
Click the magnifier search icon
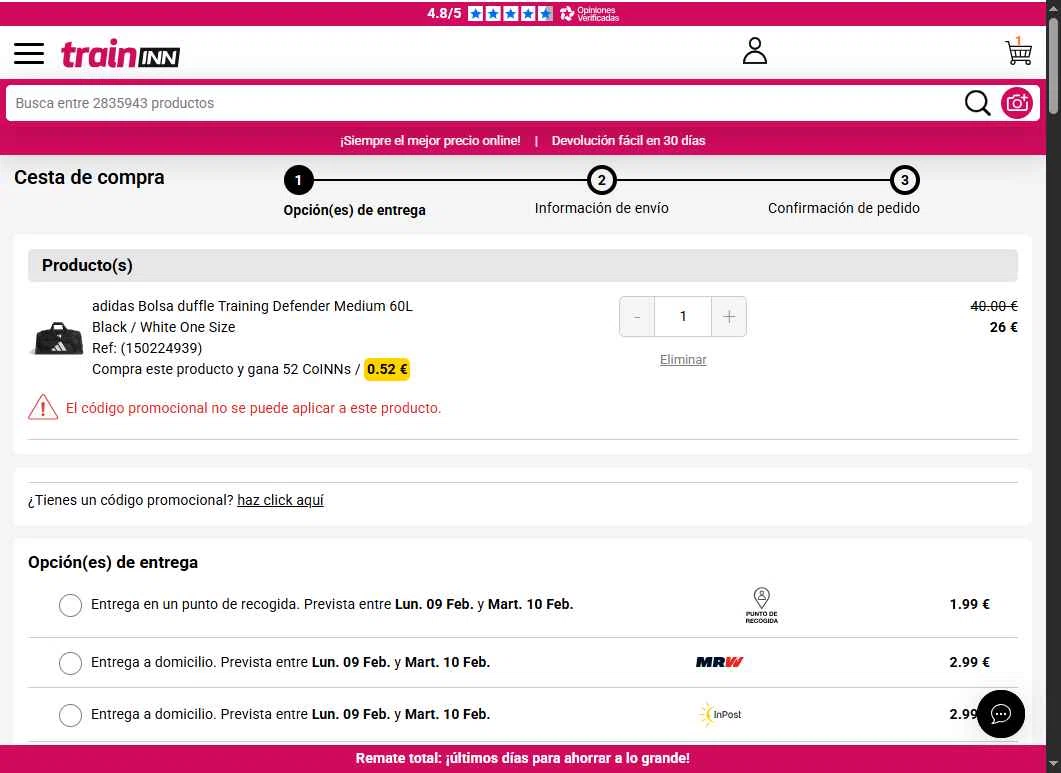(x=977, y=103)
